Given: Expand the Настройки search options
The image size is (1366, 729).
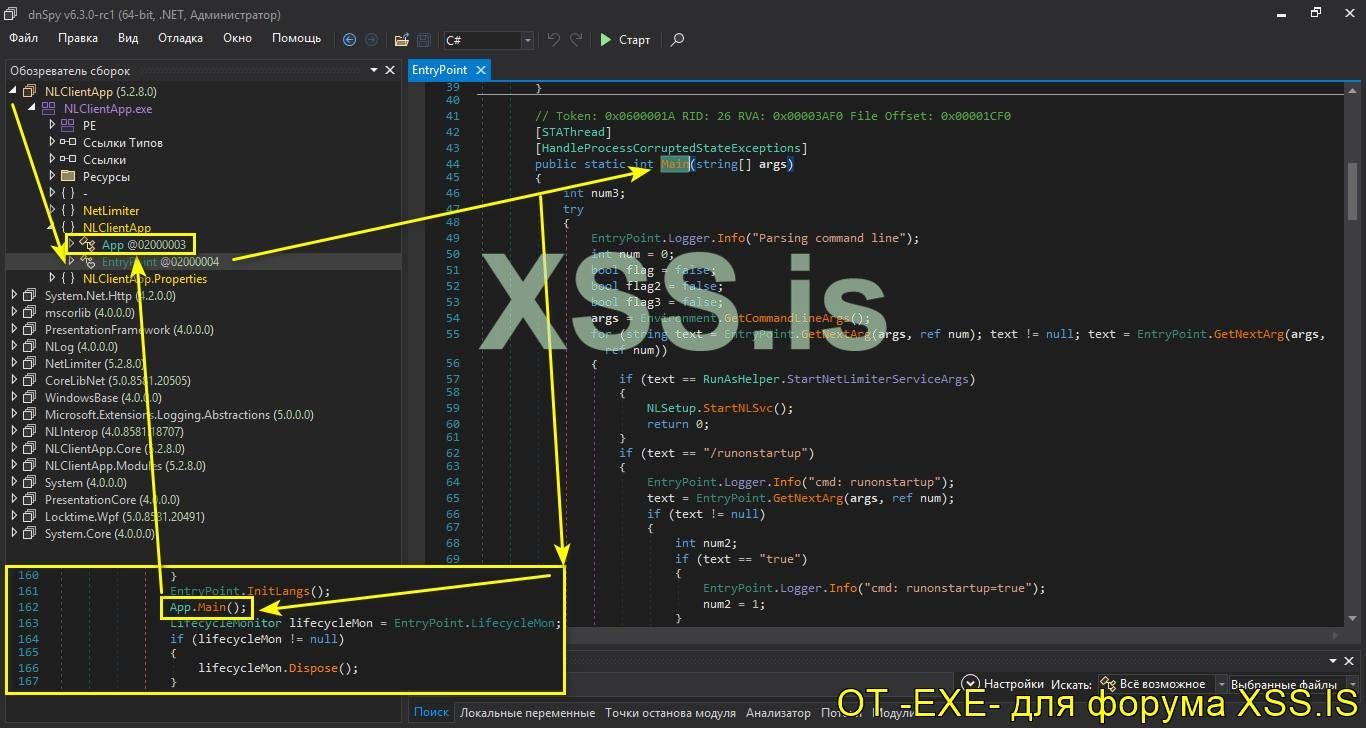Looking at the screenshot, I should [1002, 684].
